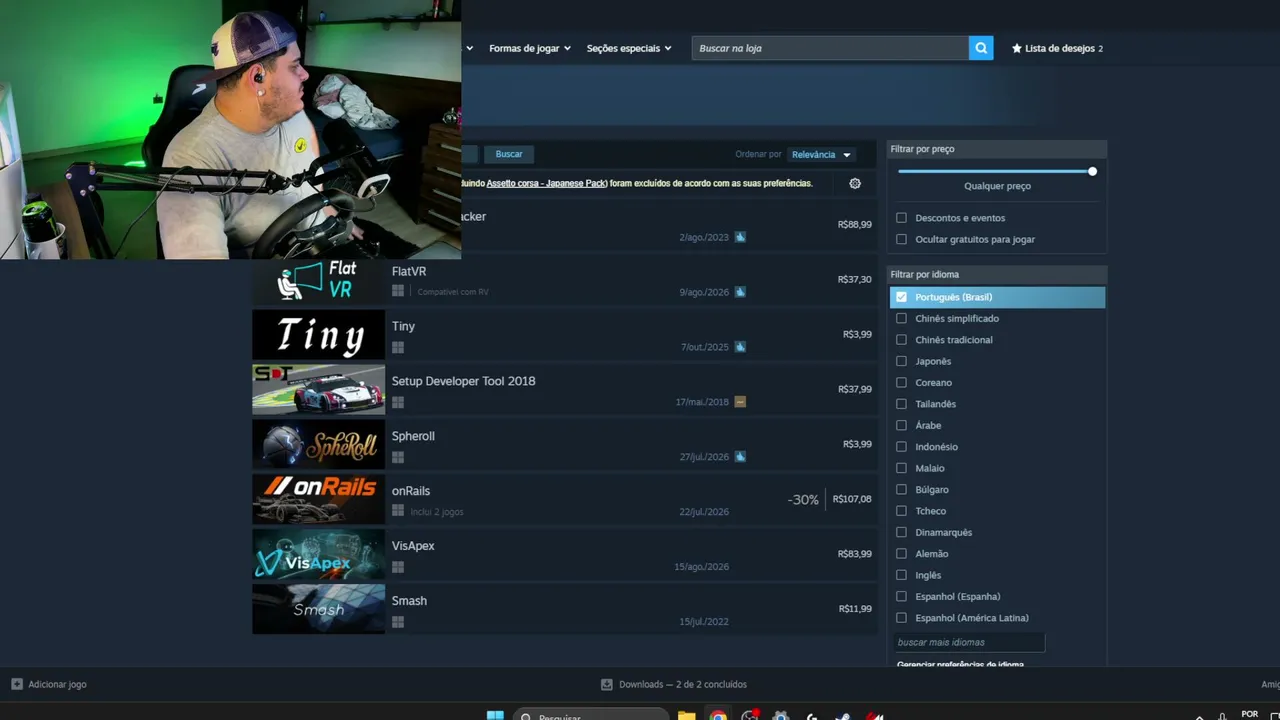The height and width of the screenshot is (720, 1280).
Task: Click the VisApex Windows platform icon
Action: tap(398, 567)
